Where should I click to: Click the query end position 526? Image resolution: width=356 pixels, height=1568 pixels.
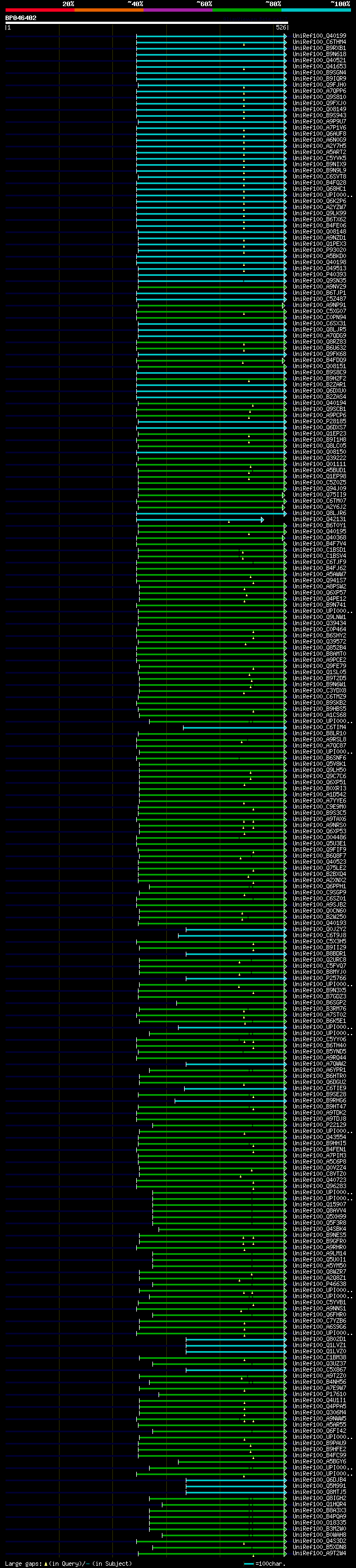[x=280, y=27]
